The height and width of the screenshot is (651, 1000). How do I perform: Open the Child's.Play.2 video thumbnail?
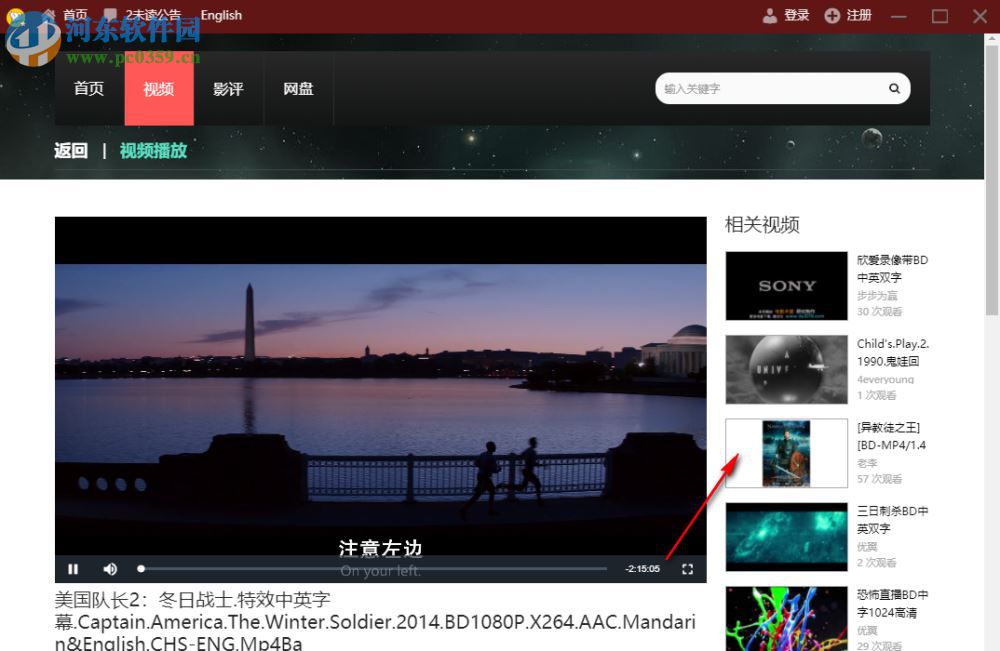tap(786, 369)
